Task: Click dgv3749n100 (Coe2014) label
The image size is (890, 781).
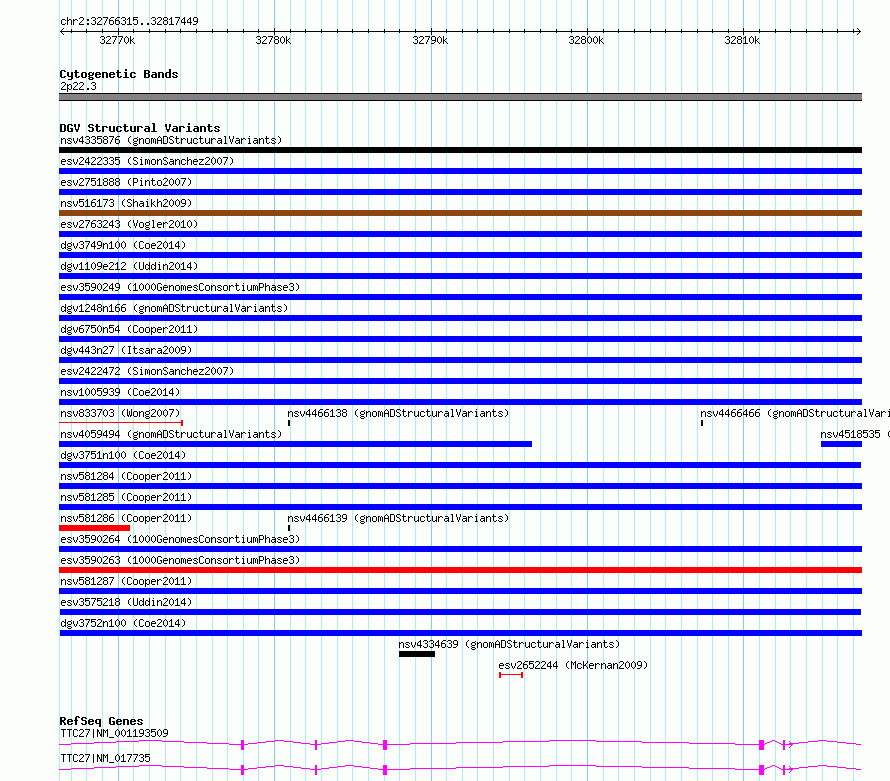Action: [123, 245]
